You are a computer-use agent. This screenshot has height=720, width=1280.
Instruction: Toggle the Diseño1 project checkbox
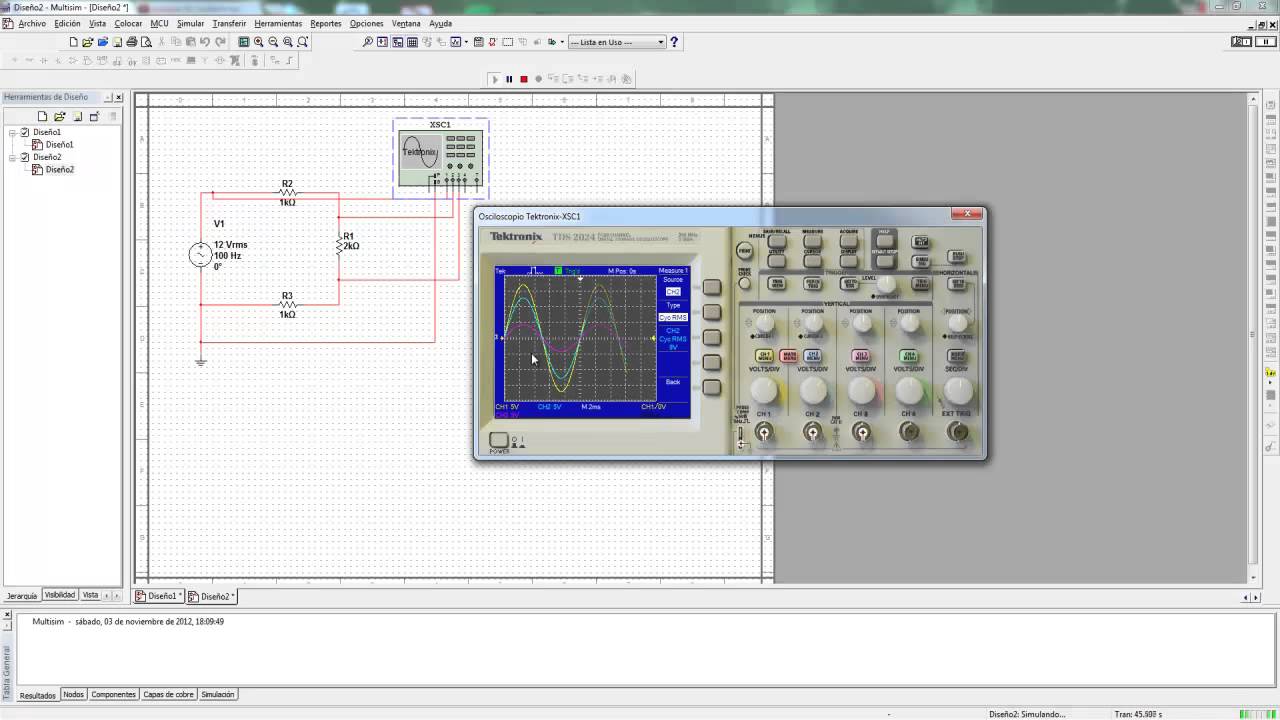[x=25, y=132]
